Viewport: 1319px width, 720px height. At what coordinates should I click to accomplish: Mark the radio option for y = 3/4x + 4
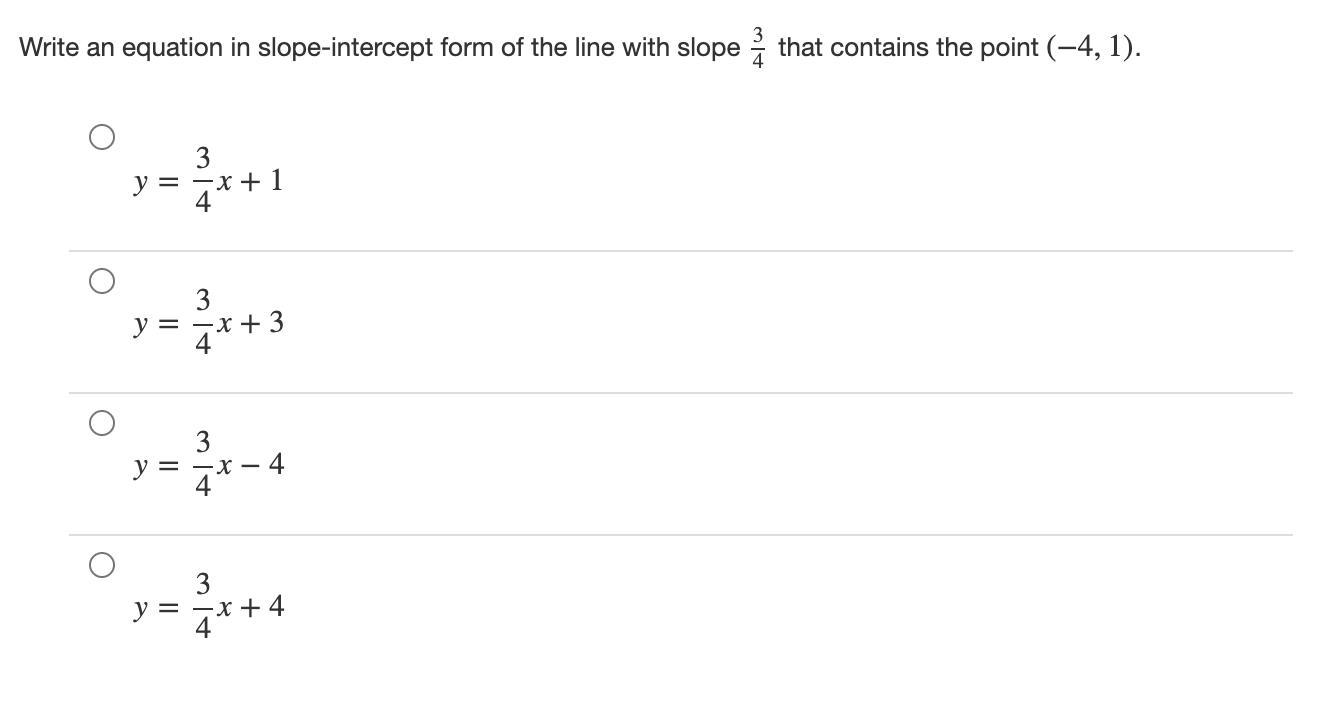(101, 566)
